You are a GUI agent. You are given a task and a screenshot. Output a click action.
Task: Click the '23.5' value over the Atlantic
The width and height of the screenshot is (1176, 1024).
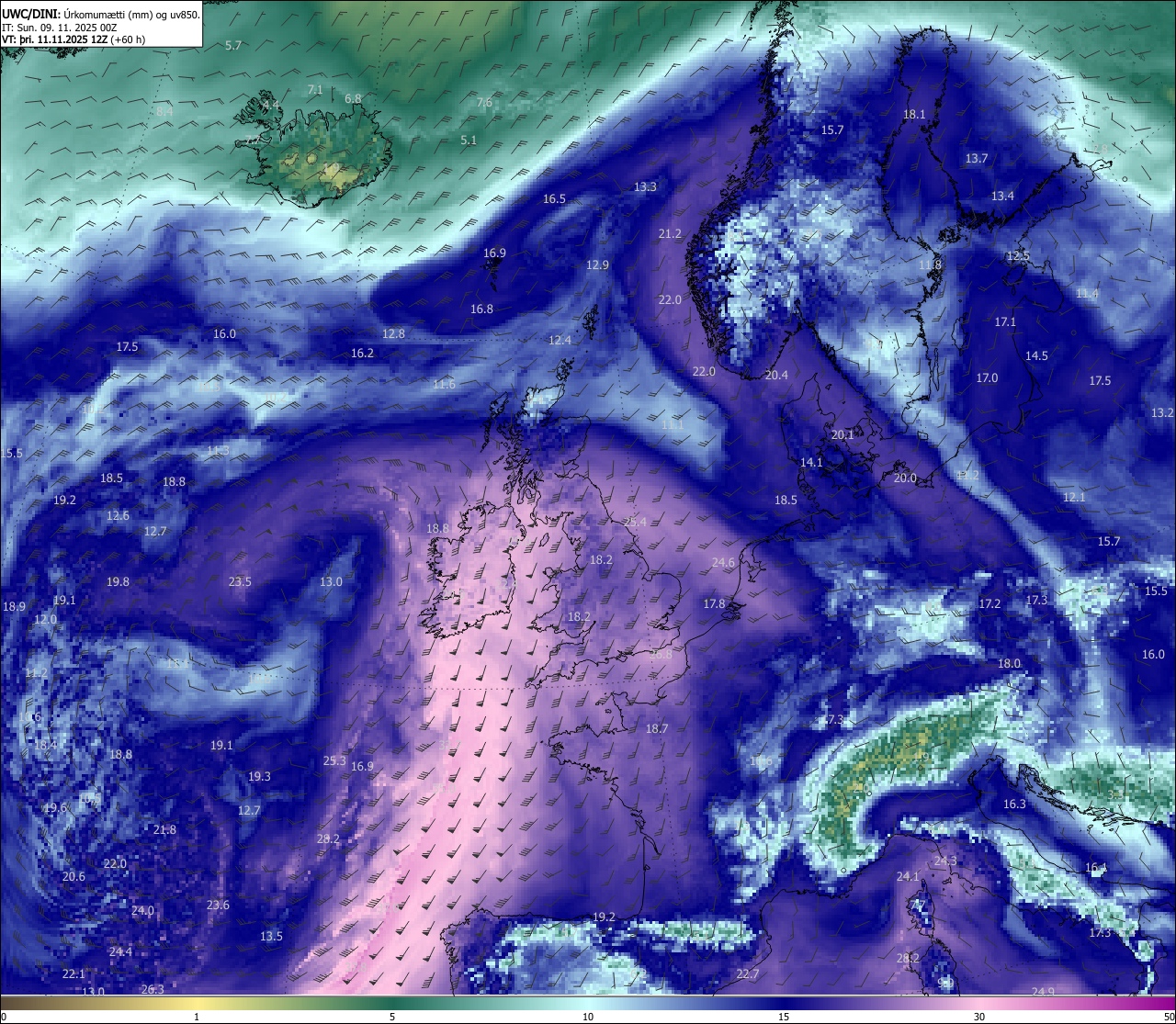[x=240, y=582]
